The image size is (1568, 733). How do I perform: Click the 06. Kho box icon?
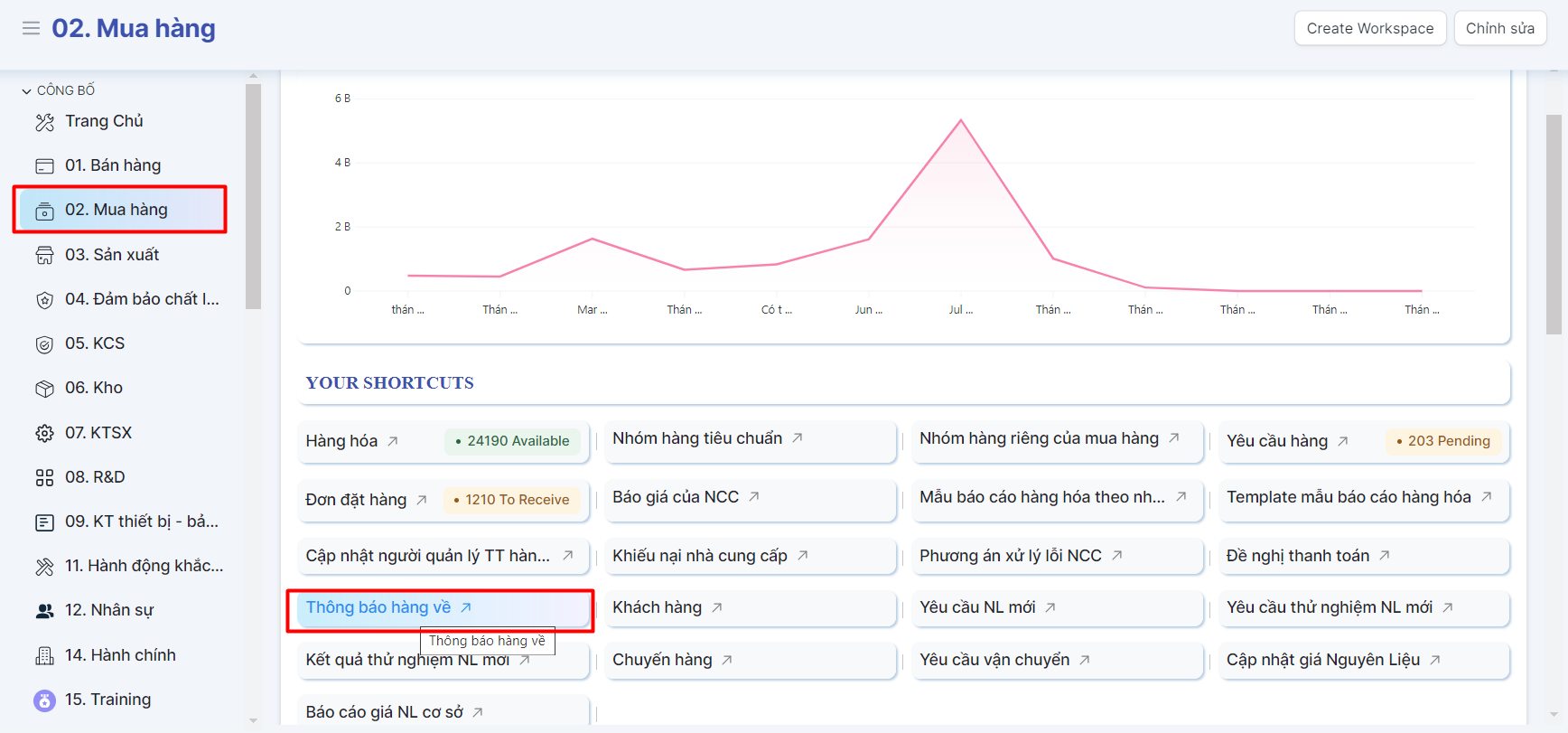point(44,389)
